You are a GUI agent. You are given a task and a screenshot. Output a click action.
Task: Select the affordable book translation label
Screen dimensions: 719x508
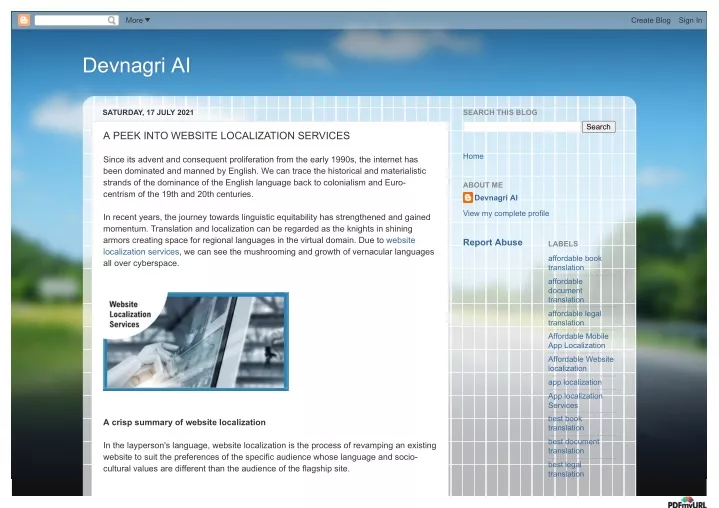575,263
